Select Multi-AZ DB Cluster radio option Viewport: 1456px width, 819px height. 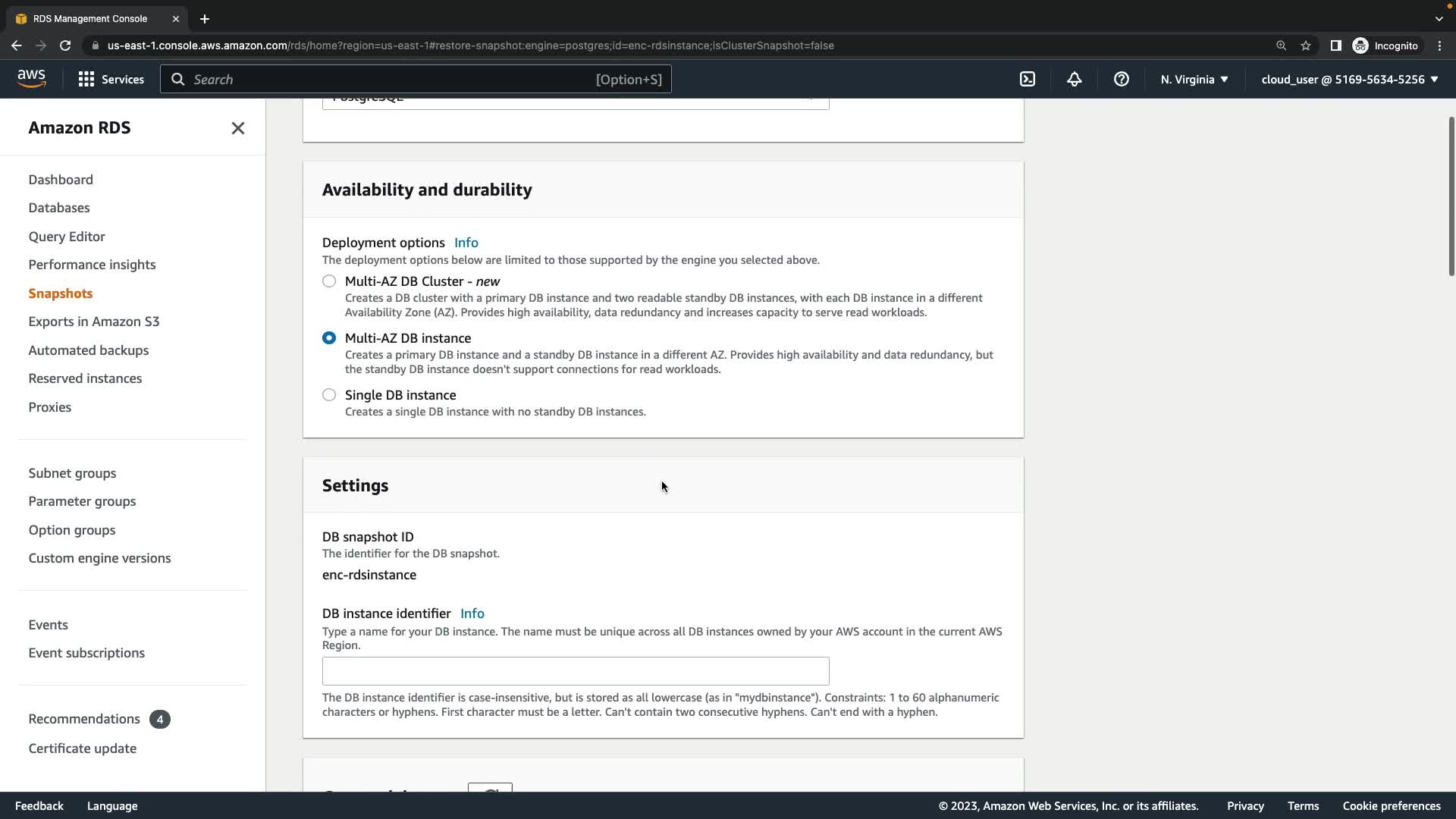point(329,281)
